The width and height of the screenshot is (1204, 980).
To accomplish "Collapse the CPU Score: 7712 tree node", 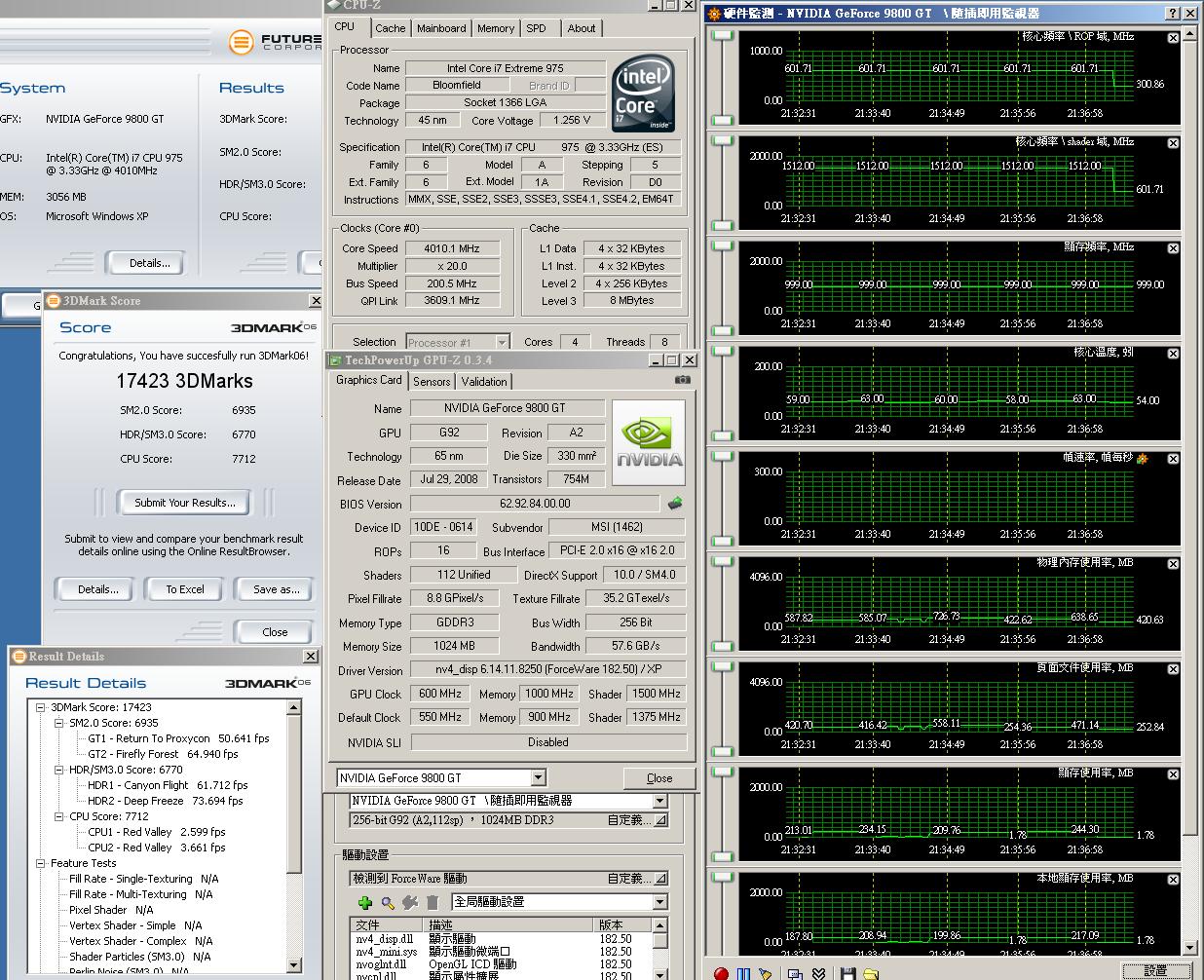I will (x=58, y=816).
